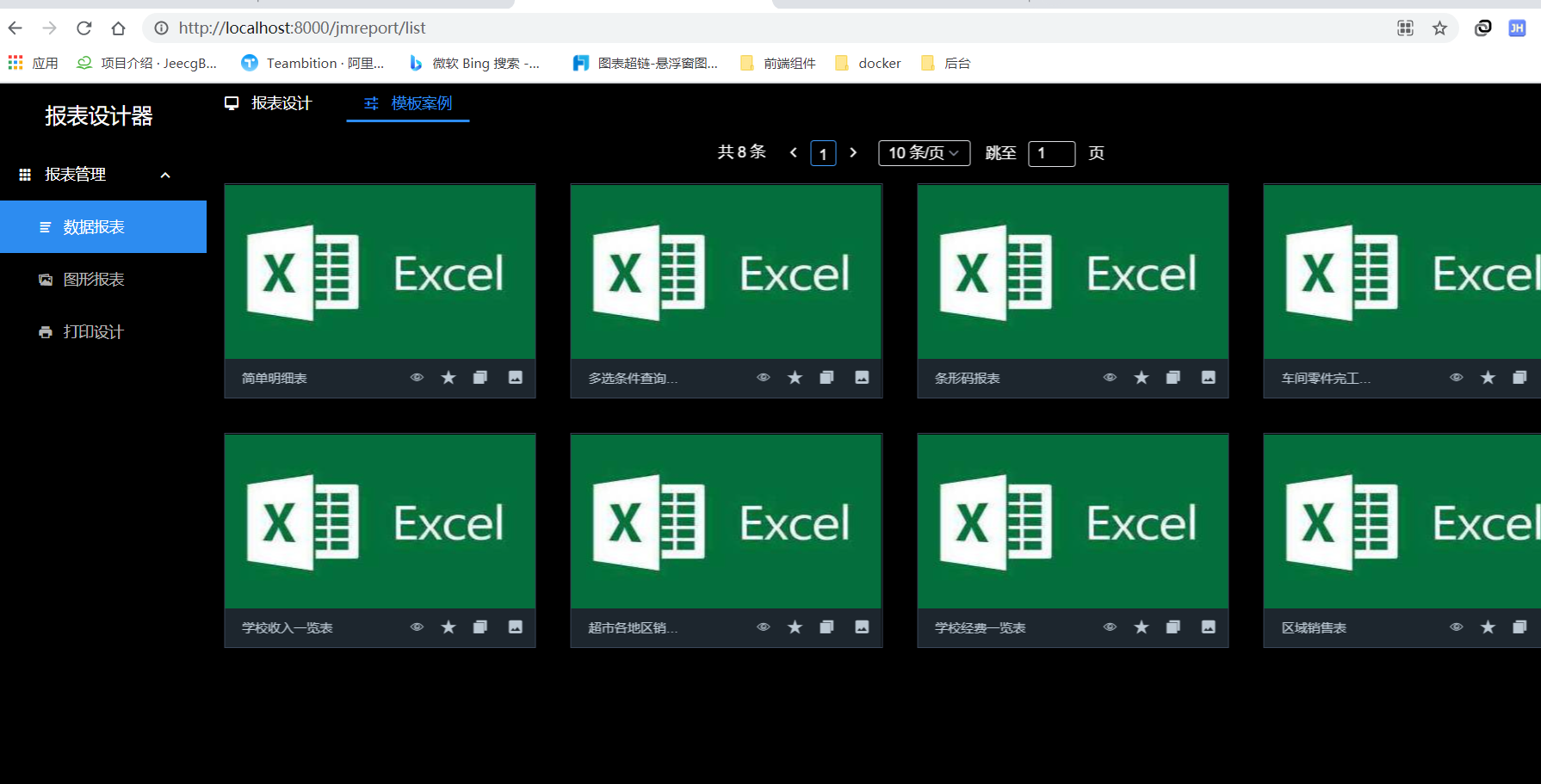The image size is (1541, 784).
Task: Preview the 条形码报表 template eye icon
Action: click(1110, 378)
